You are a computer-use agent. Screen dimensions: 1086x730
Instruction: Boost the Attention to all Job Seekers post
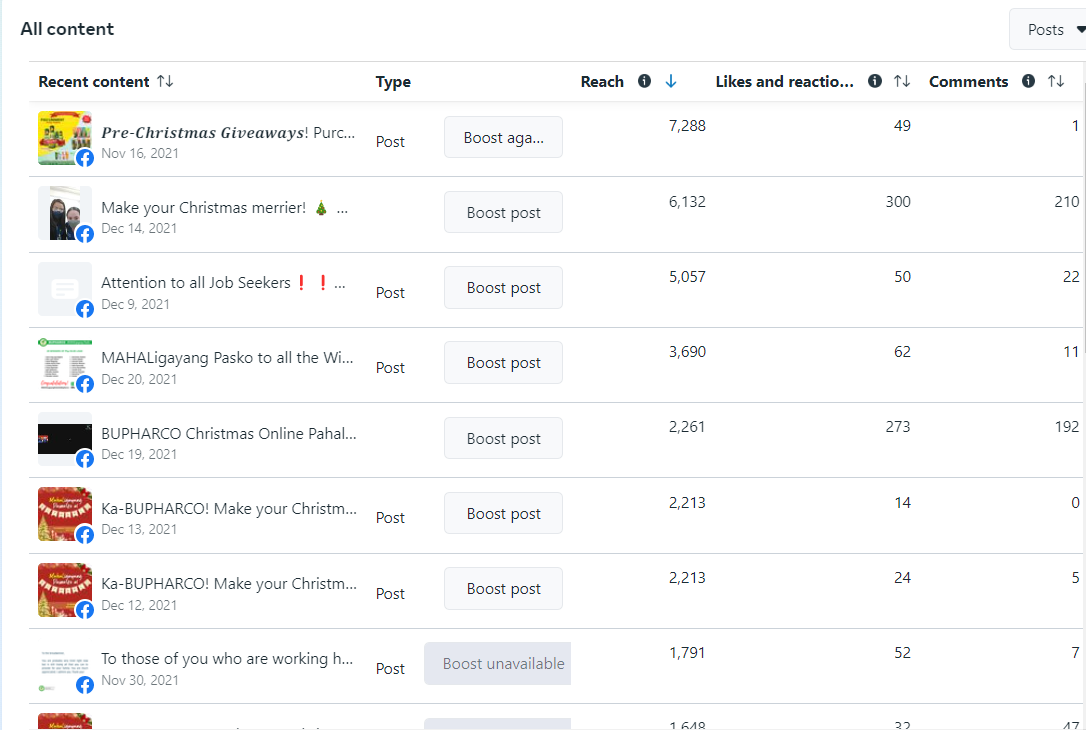503,287
